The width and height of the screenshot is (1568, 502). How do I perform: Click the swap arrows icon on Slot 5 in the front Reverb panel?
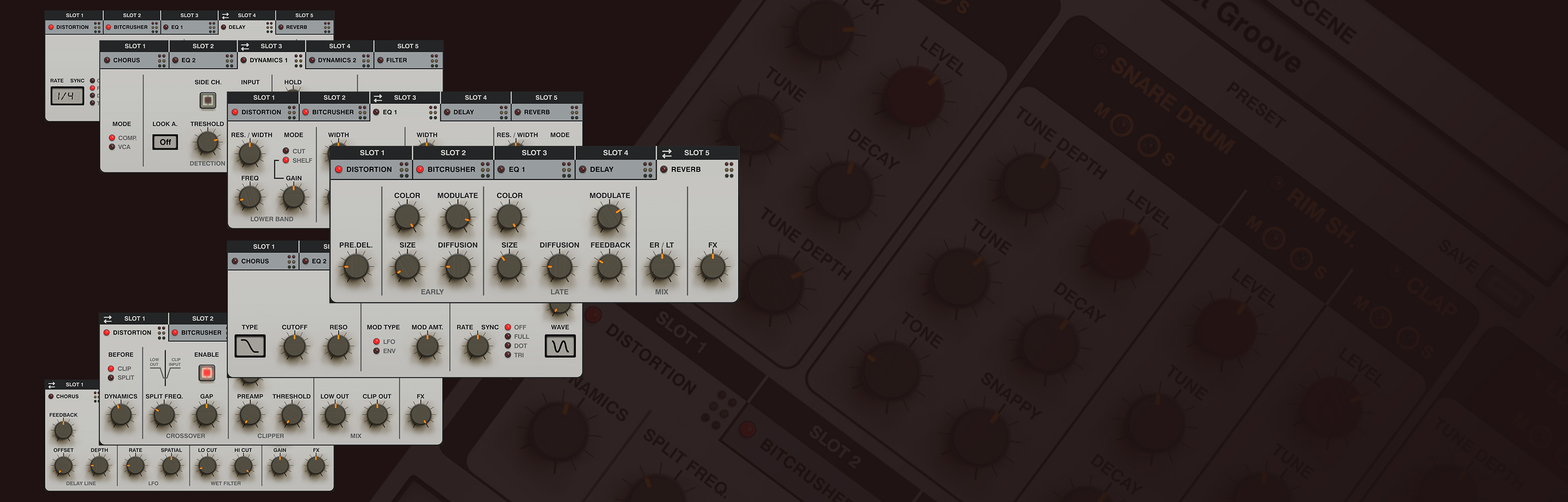[x=666, y=153]
